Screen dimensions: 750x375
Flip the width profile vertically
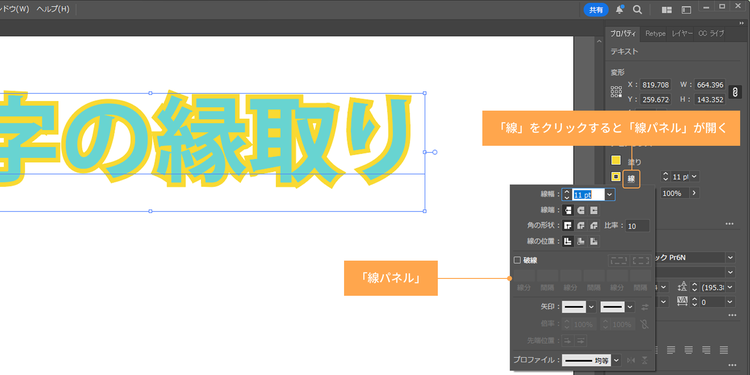[645, 360]
